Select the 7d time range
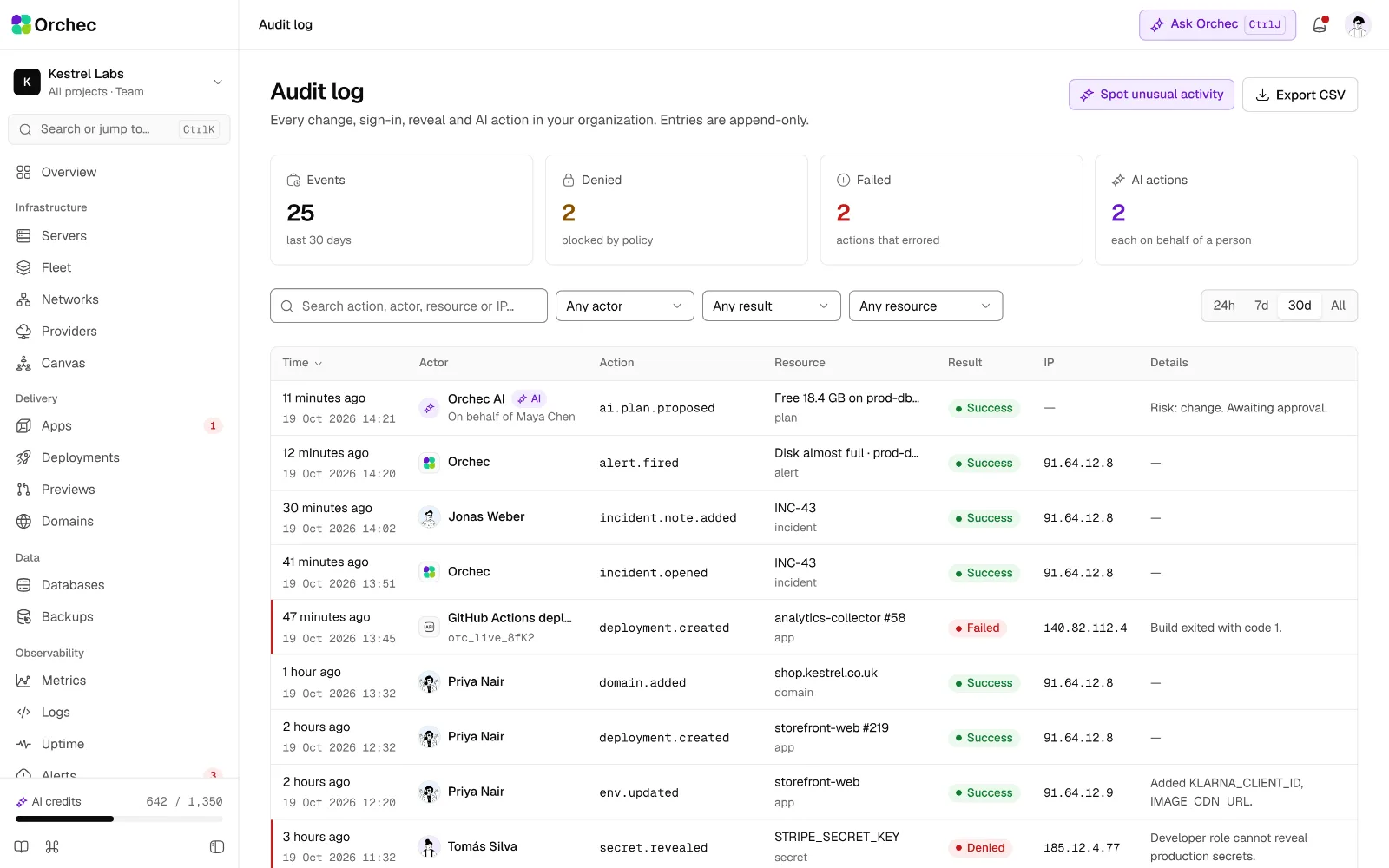1389x868 pixels. 1261,306
